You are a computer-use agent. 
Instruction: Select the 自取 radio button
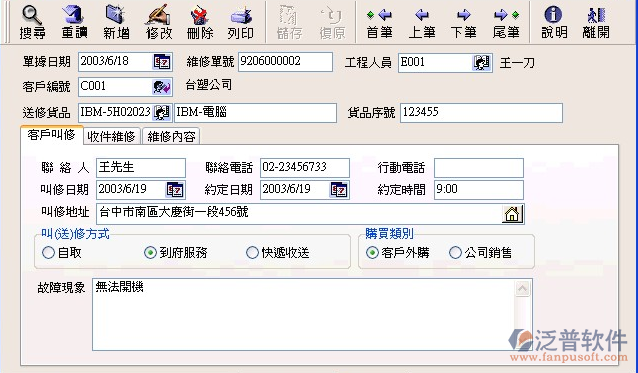coord(48,253)
